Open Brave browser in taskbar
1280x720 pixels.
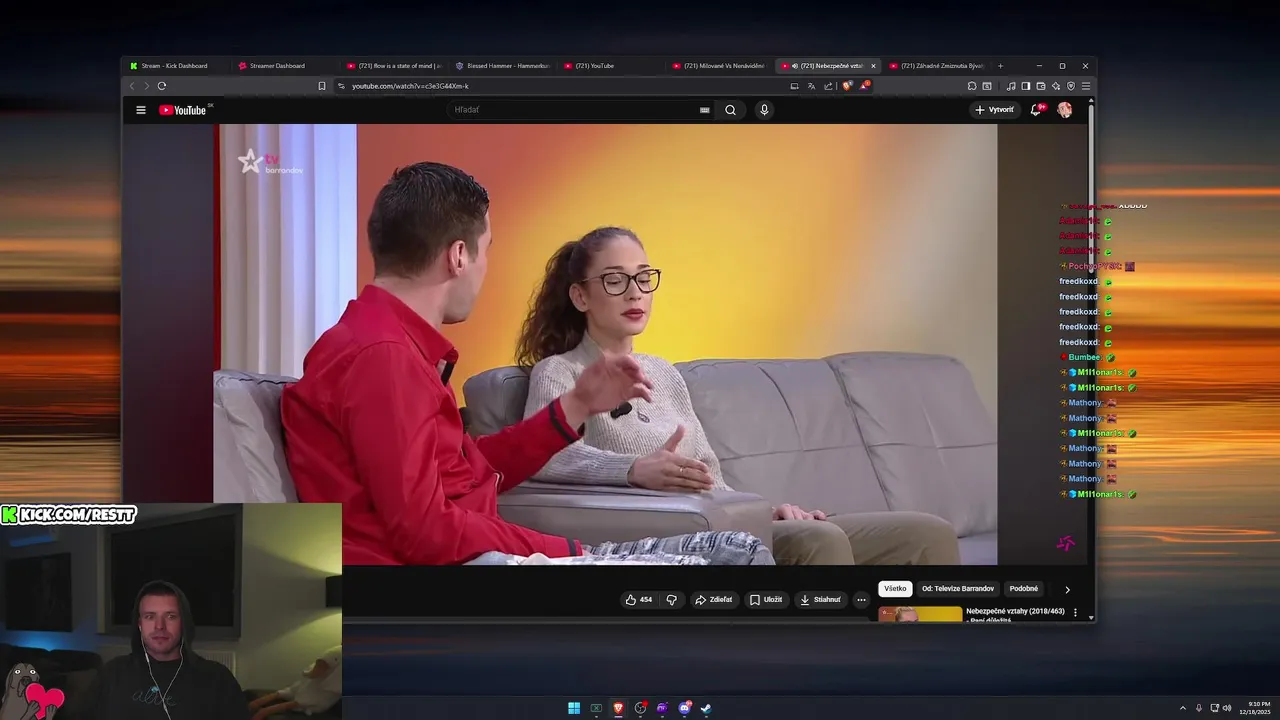point(618,708)
